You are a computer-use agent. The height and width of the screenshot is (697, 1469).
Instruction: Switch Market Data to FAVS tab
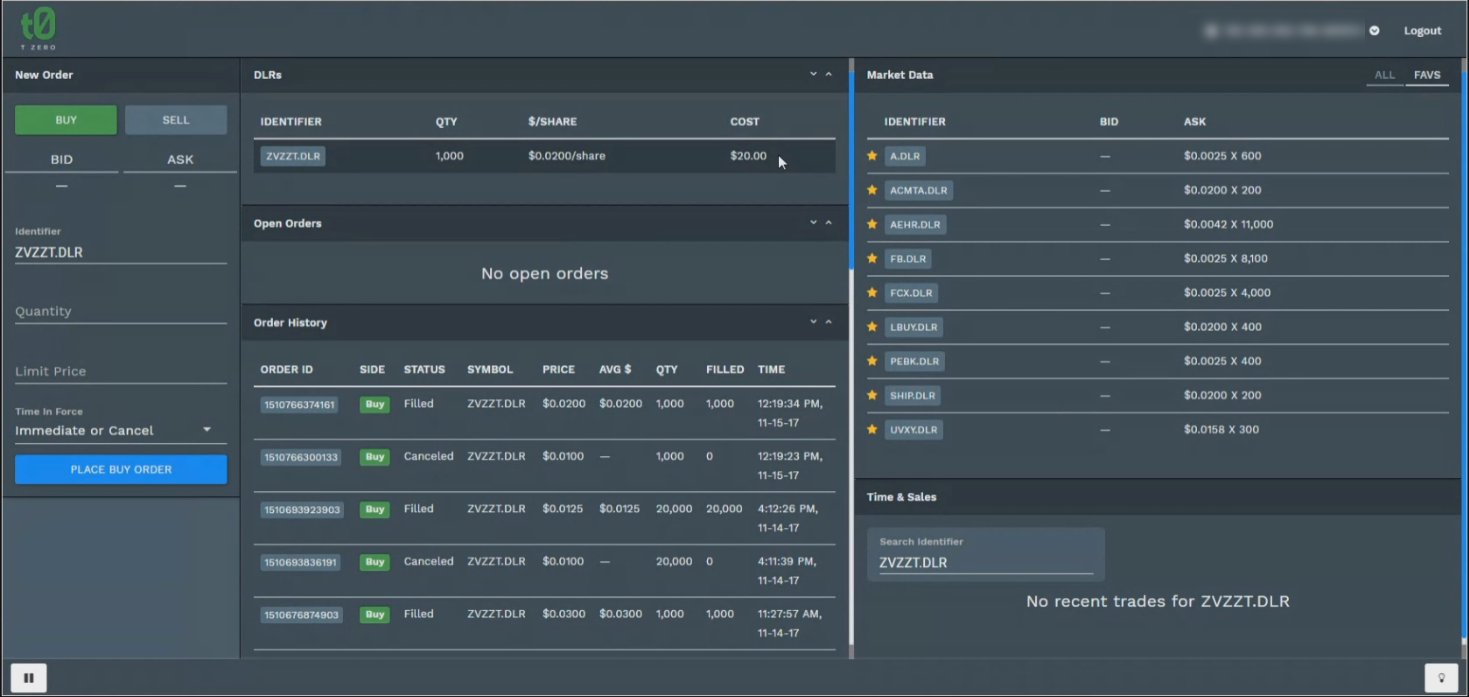pos(1427,75)
